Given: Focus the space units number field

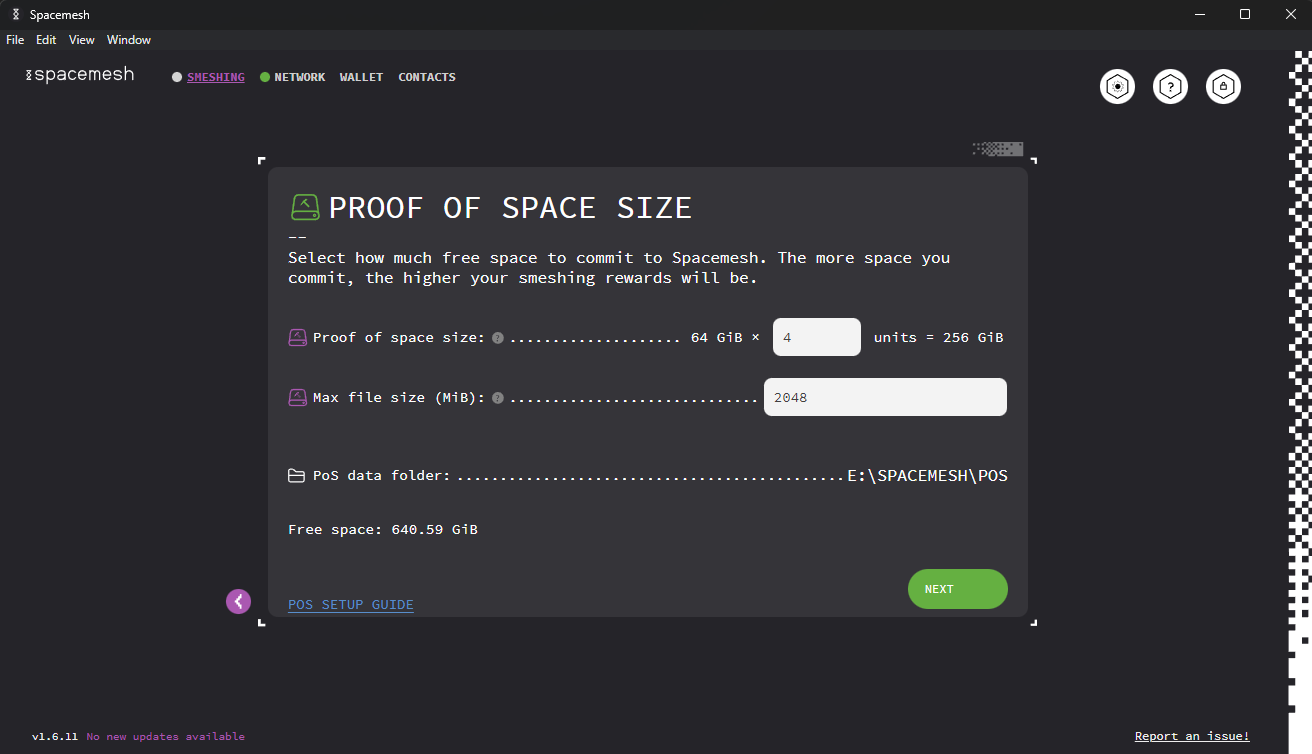Looking at the screenshot, I should [817, 337].
